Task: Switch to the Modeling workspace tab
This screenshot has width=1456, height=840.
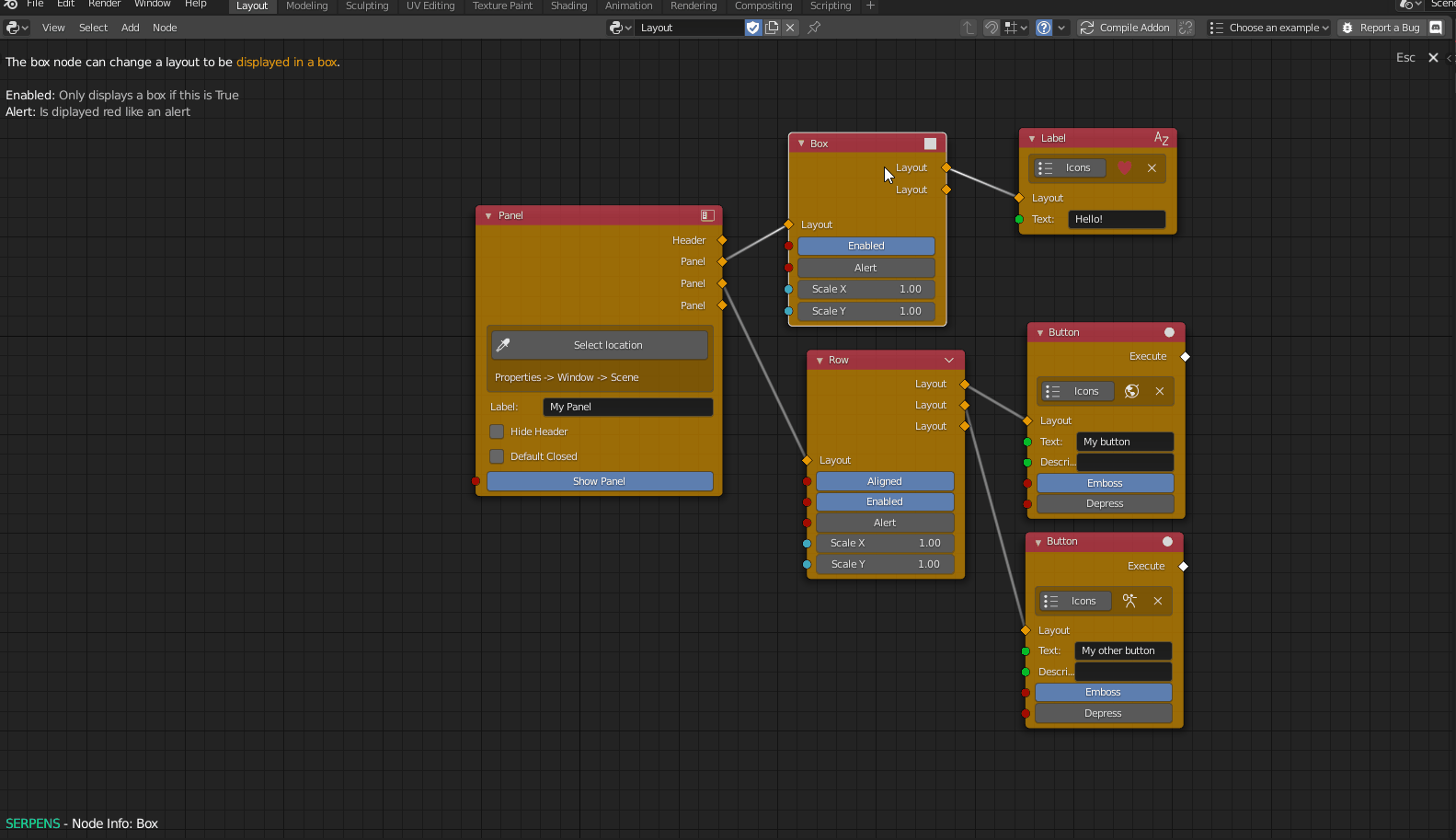Action: click(x=306, y=6)
